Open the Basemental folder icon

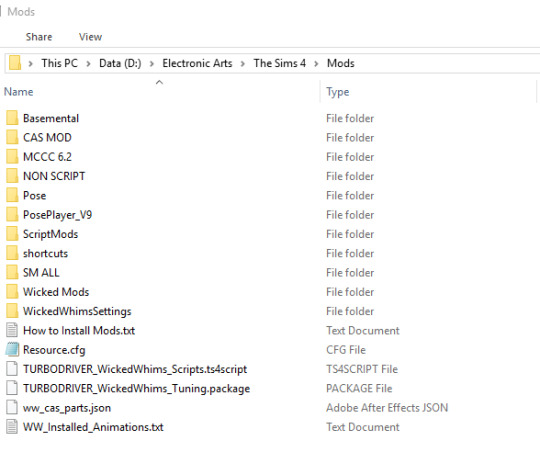point(12,118)
